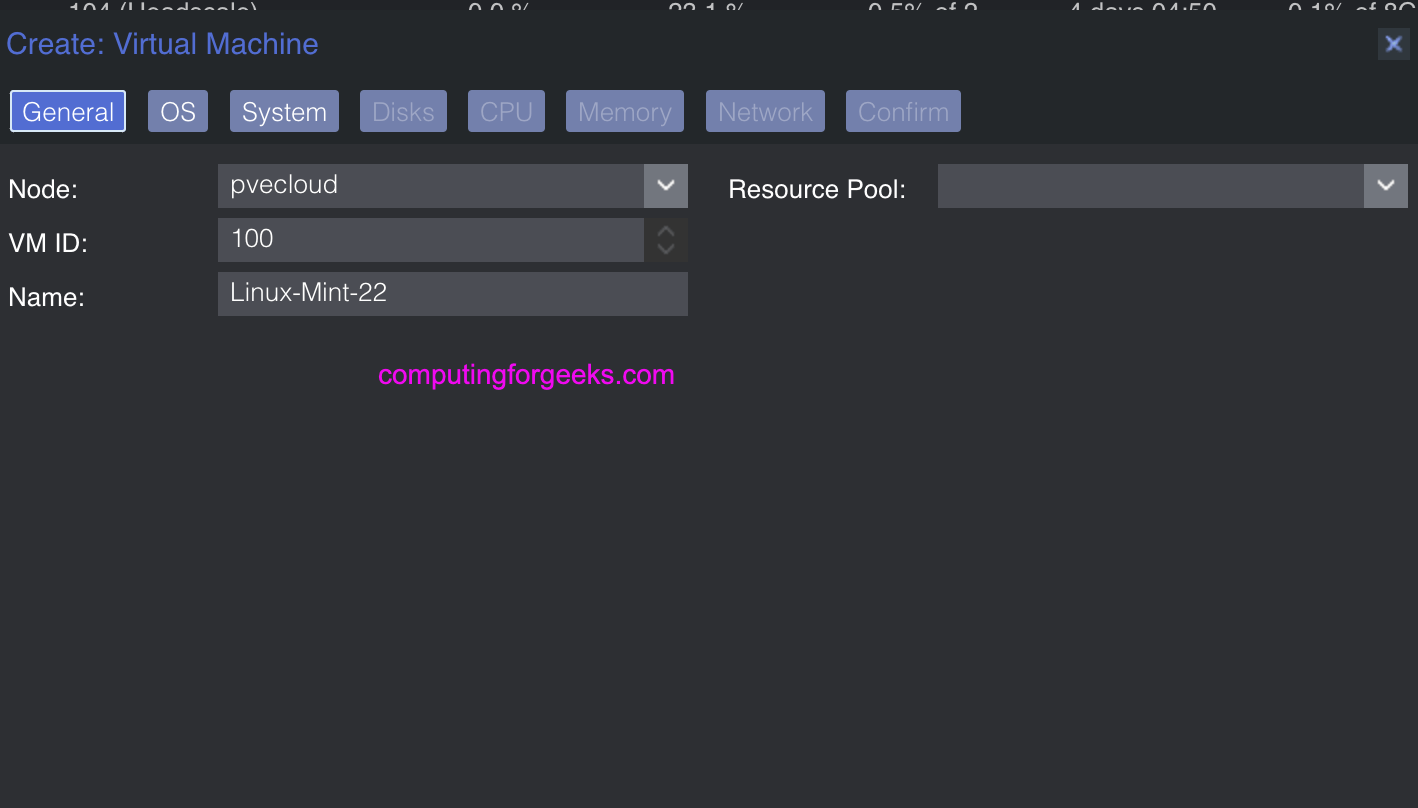This screenshot has width=1418, height=808.
Task: Open the Network tab
Action: [x=765, y=112]
